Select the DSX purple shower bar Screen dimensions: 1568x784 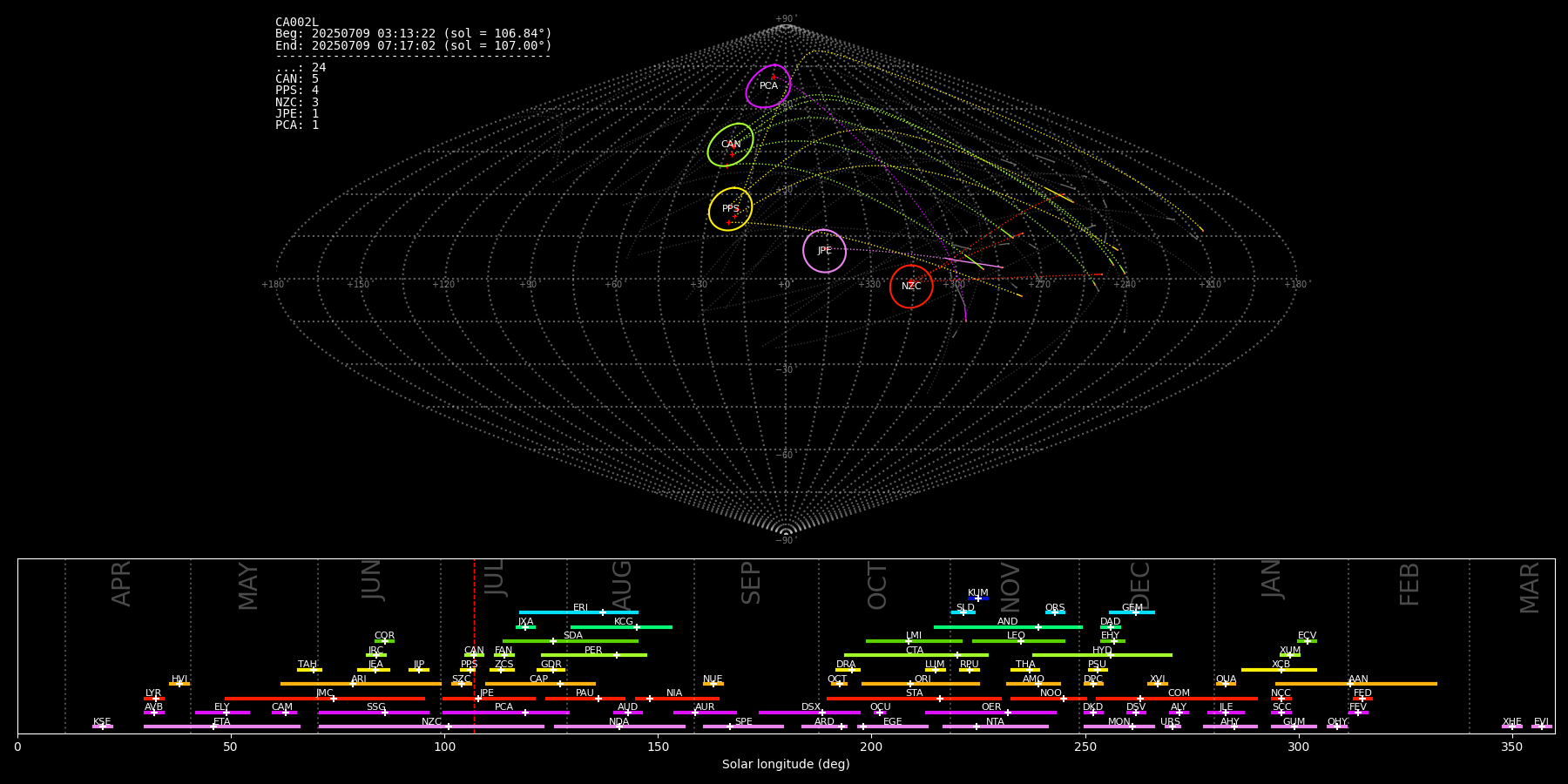point(809,713)
